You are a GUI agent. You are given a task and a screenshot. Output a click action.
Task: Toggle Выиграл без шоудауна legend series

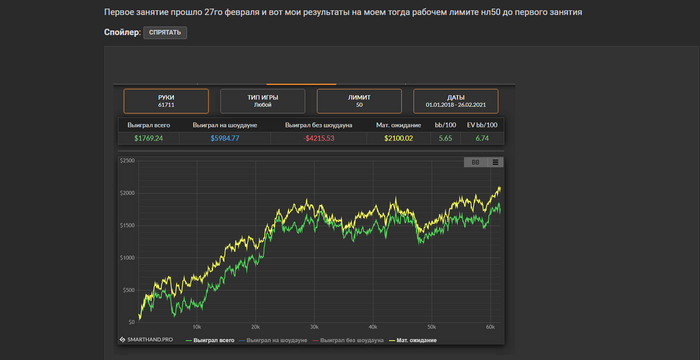349,340
